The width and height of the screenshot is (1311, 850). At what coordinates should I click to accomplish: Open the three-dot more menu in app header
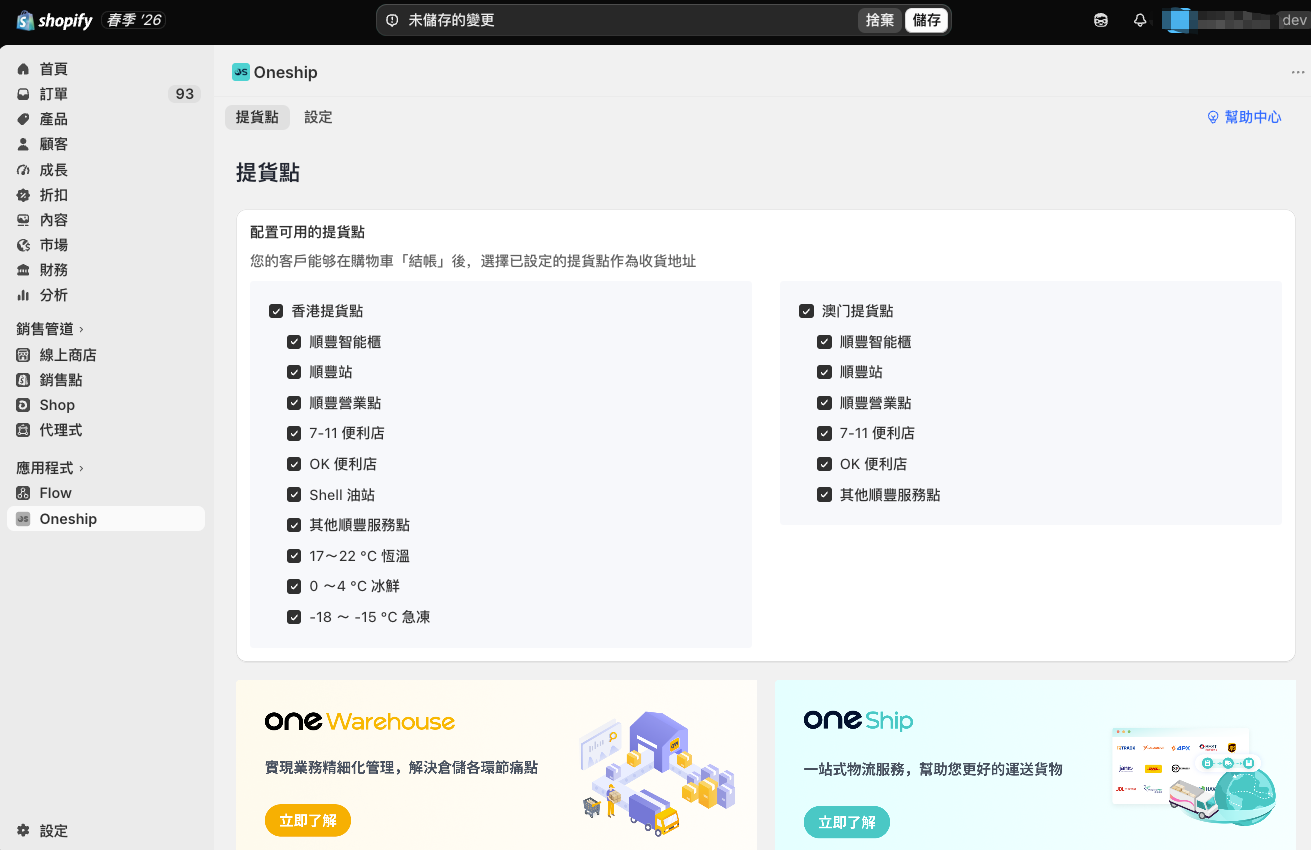(1298, 72)
